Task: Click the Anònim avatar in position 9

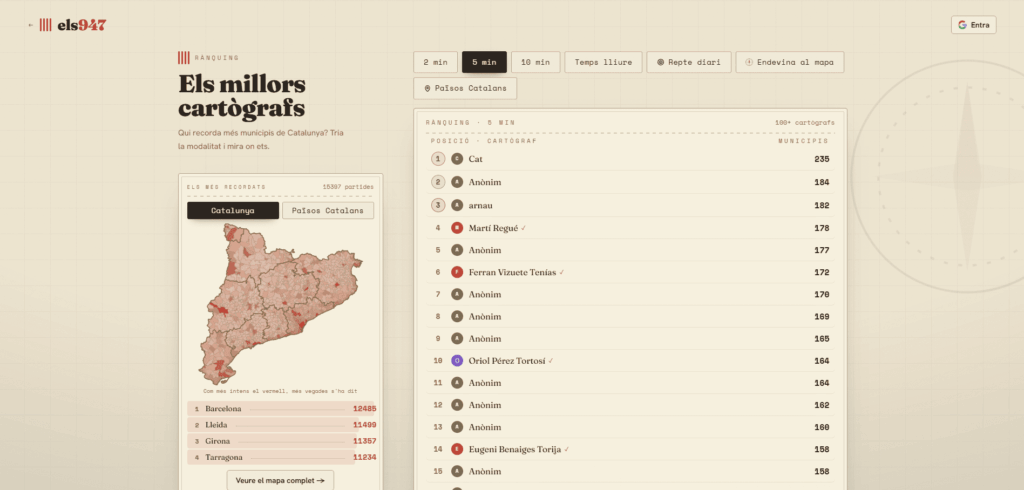Action: click(457, 338)
